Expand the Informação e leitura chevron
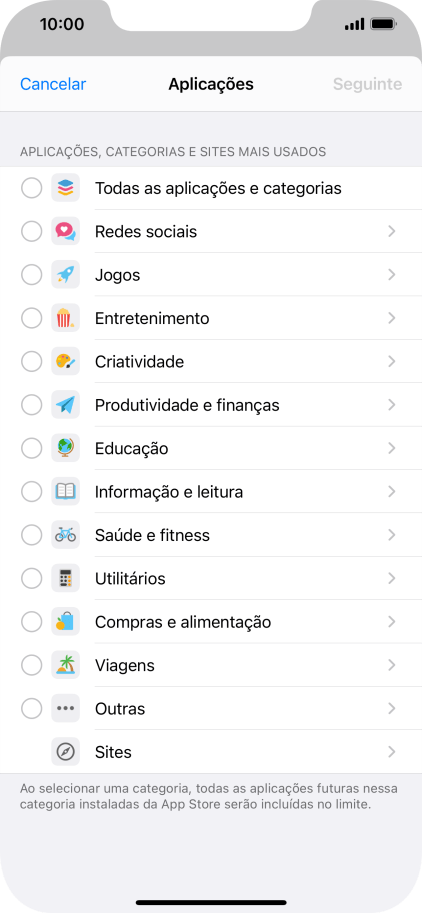Screen dimensions: 422x913 (x=392, y=492)
